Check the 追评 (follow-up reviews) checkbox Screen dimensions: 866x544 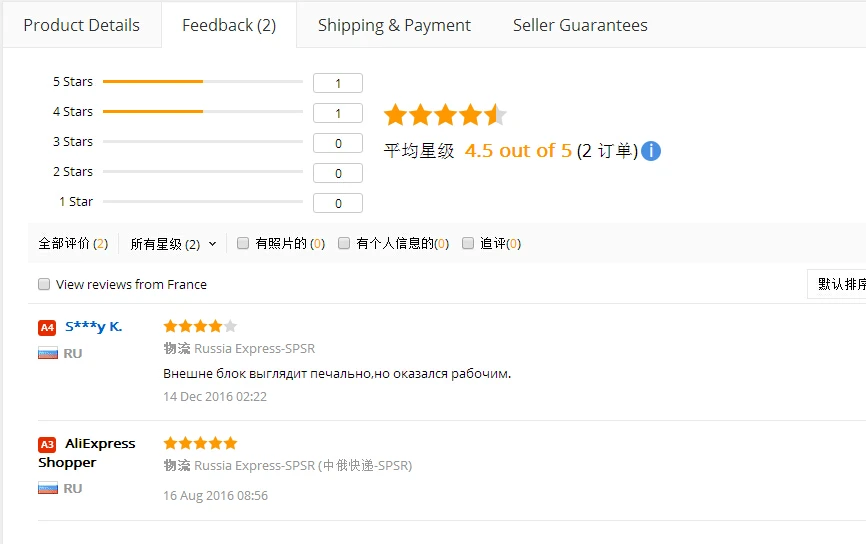(x=468, y=243)
